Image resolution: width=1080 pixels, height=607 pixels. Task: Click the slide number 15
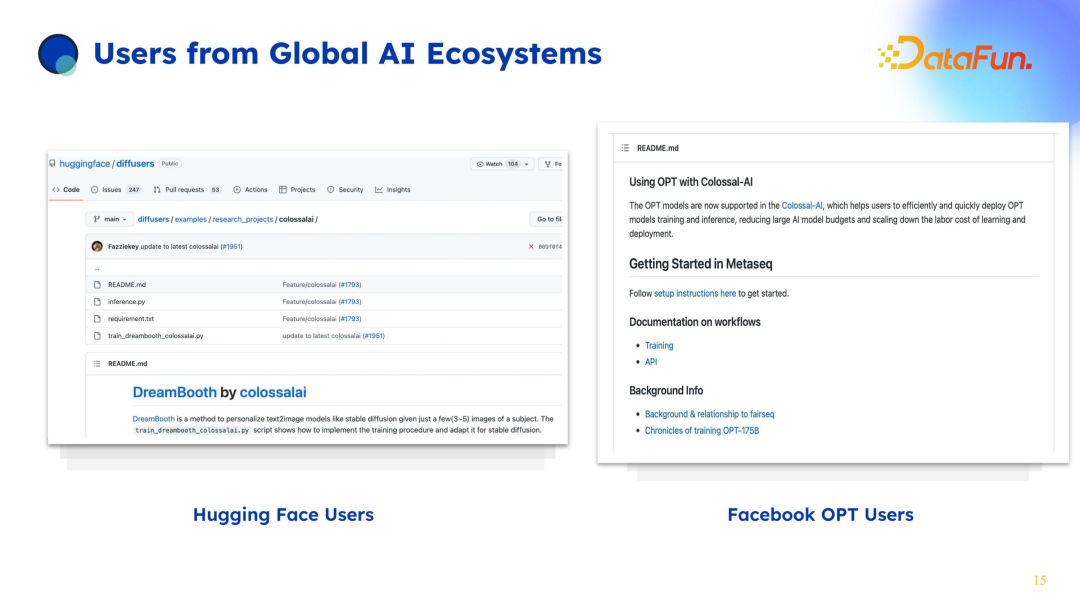click(x=1040, y=581)
